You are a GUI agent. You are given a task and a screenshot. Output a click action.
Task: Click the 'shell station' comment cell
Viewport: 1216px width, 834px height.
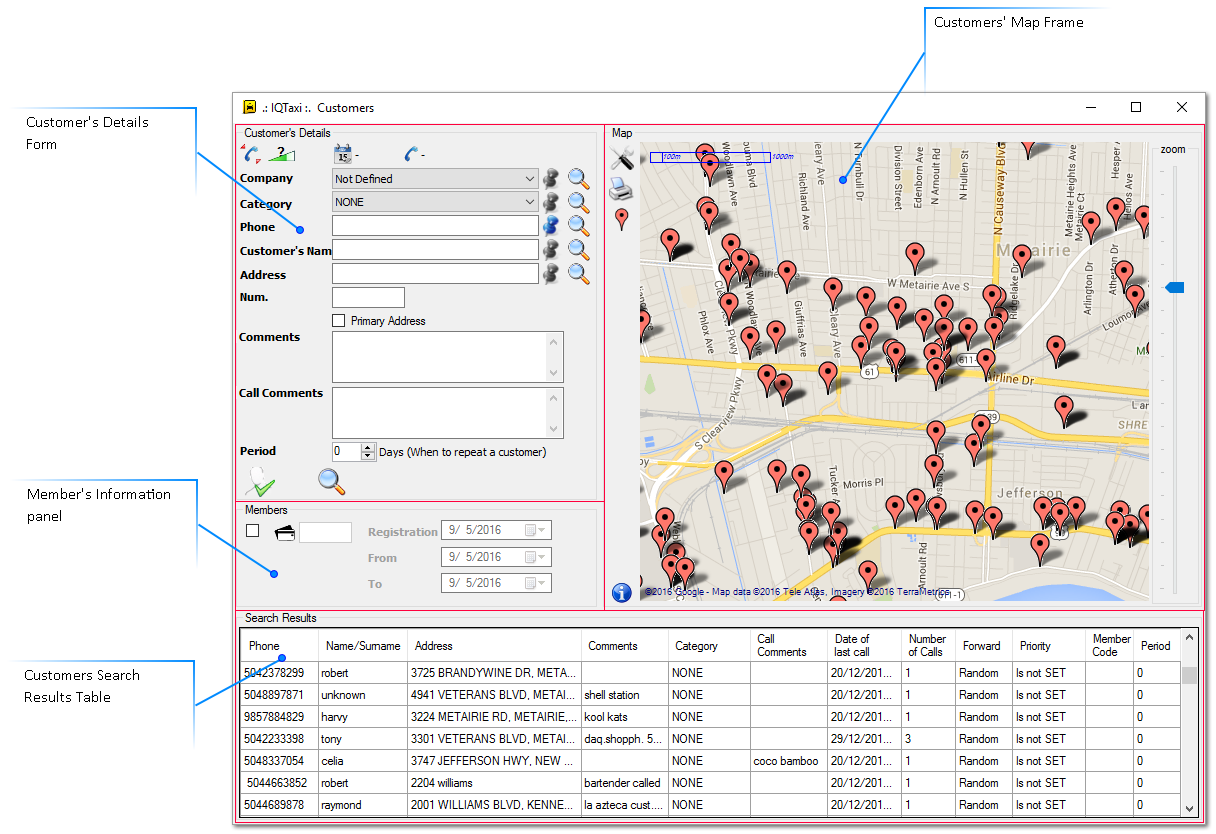pyautogui.click(x=626, y=695)
